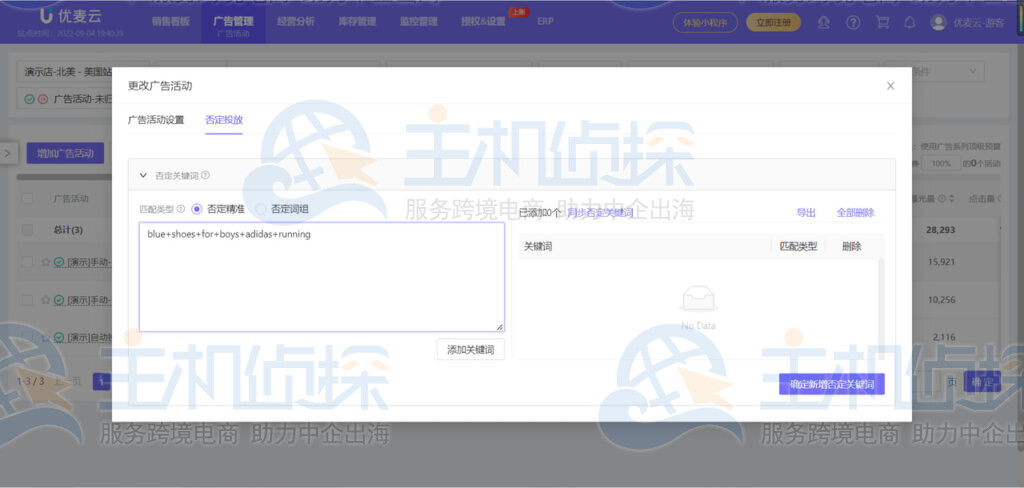This screenshot has width=1024, height=488.
Task: Click the 优麦云 logo
Action: point(62,17)
